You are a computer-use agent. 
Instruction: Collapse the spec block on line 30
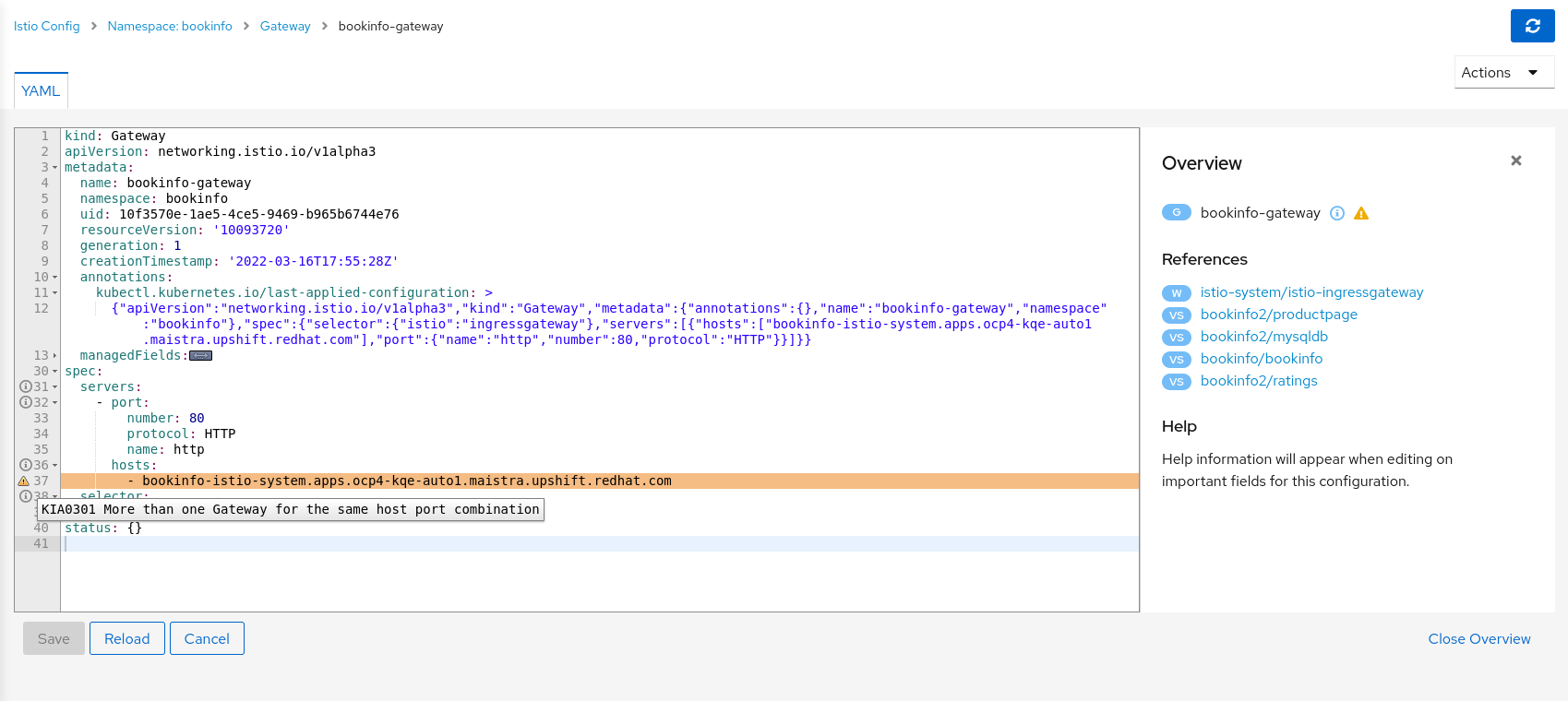[54, 372]
